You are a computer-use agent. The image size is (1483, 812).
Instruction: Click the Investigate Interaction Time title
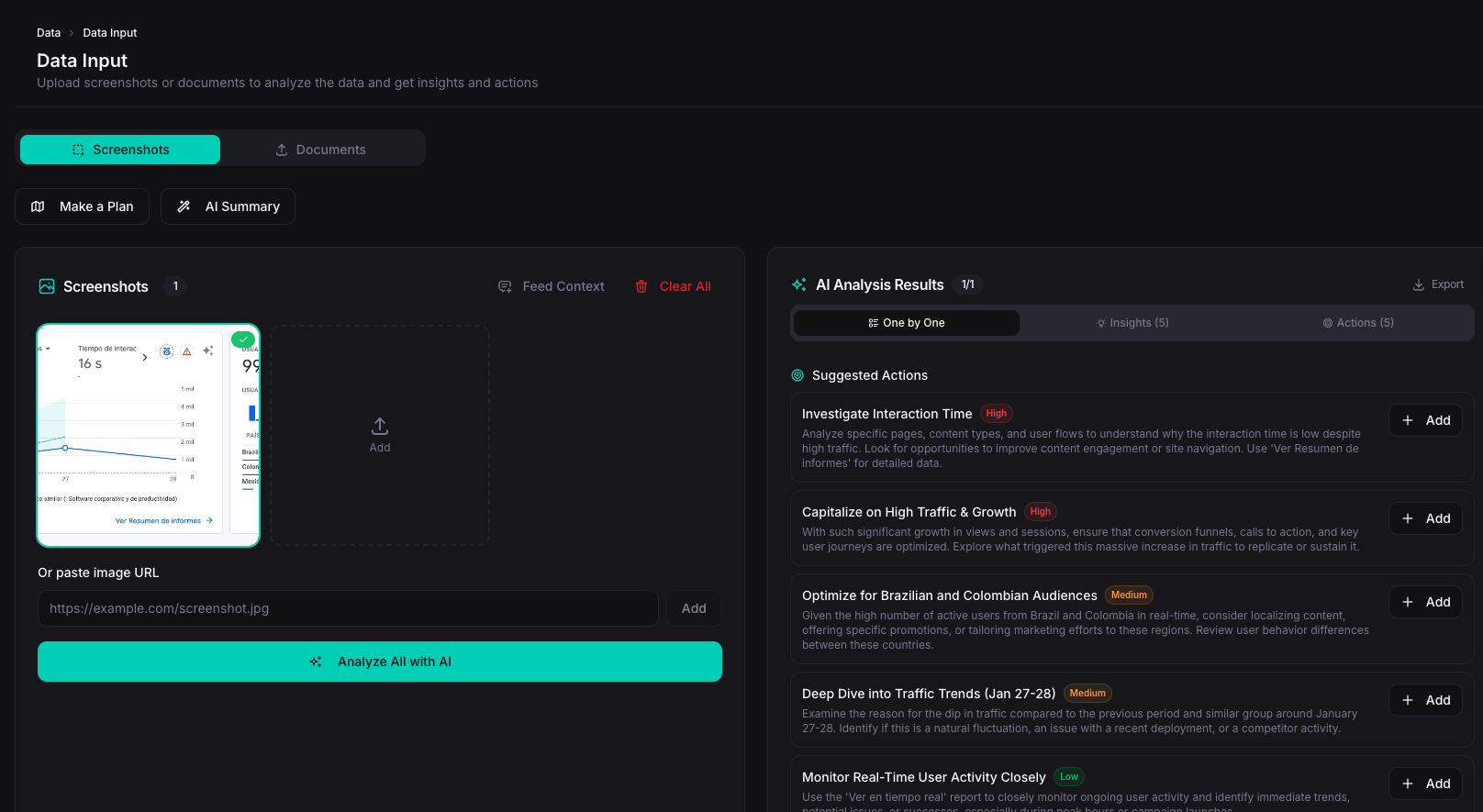pyautogui.click(x=886, y=414)
